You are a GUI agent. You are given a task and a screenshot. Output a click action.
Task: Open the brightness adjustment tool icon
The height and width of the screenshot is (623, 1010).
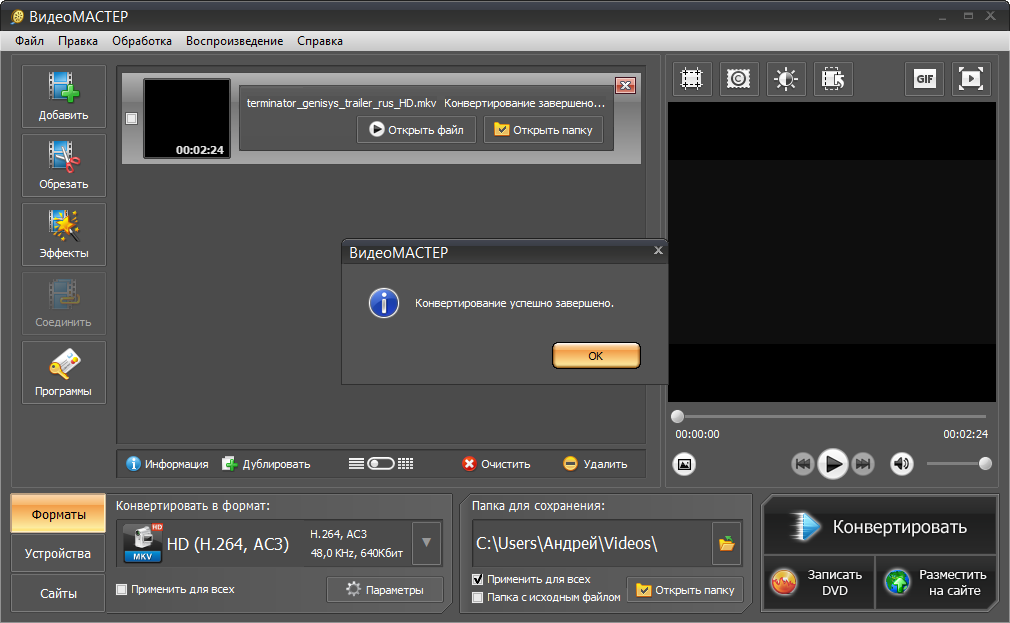click(786, 79)
